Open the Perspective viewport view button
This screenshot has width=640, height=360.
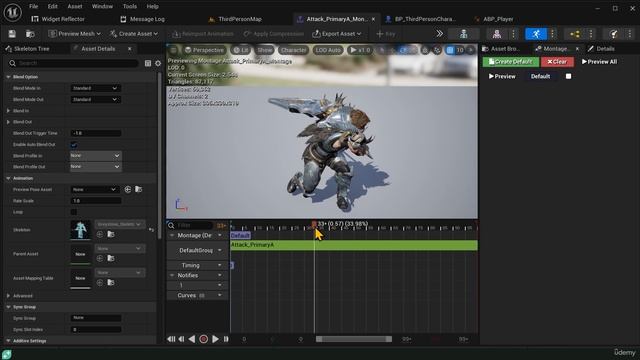pyautogui.click(x=204, y=50)
